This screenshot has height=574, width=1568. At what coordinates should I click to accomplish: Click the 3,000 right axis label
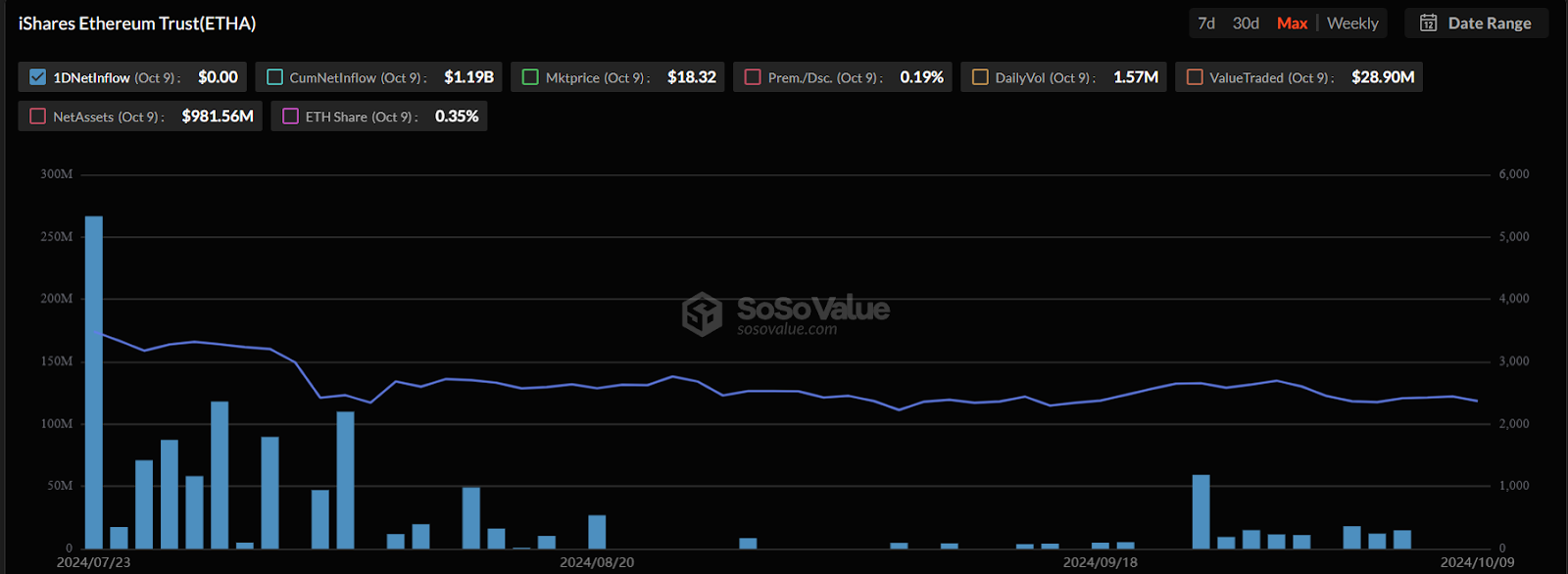click(1514, 361)
